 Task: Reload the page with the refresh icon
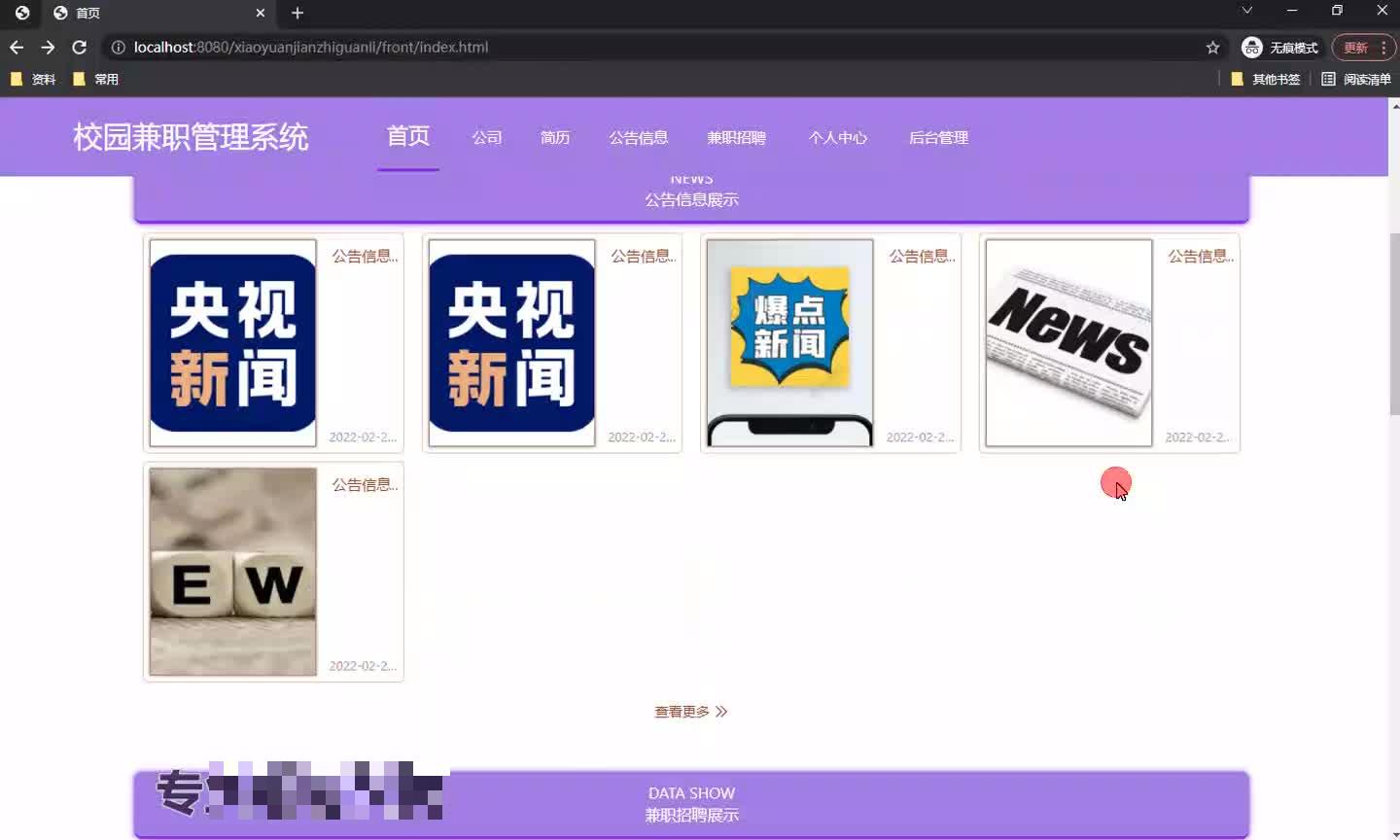pos(80,47)
